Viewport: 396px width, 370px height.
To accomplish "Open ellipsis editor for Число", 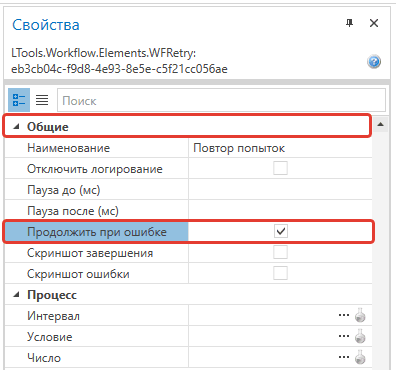I will pyautogui.click(x=344, y=357).
